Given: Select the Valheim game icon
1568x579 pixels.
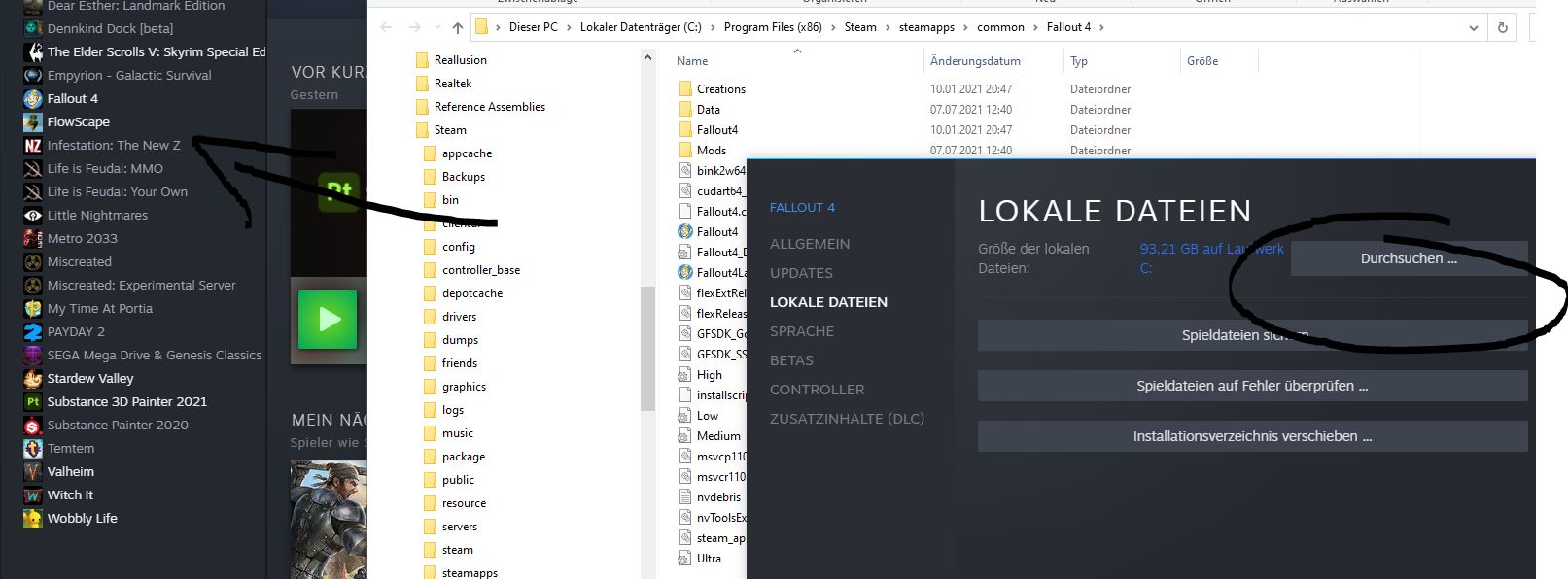Looking at the screenshot, I should click(33, 471).
